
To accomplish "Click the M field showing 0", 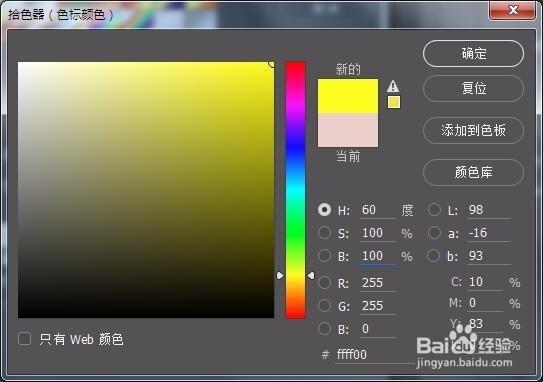I will click(485, 303).
